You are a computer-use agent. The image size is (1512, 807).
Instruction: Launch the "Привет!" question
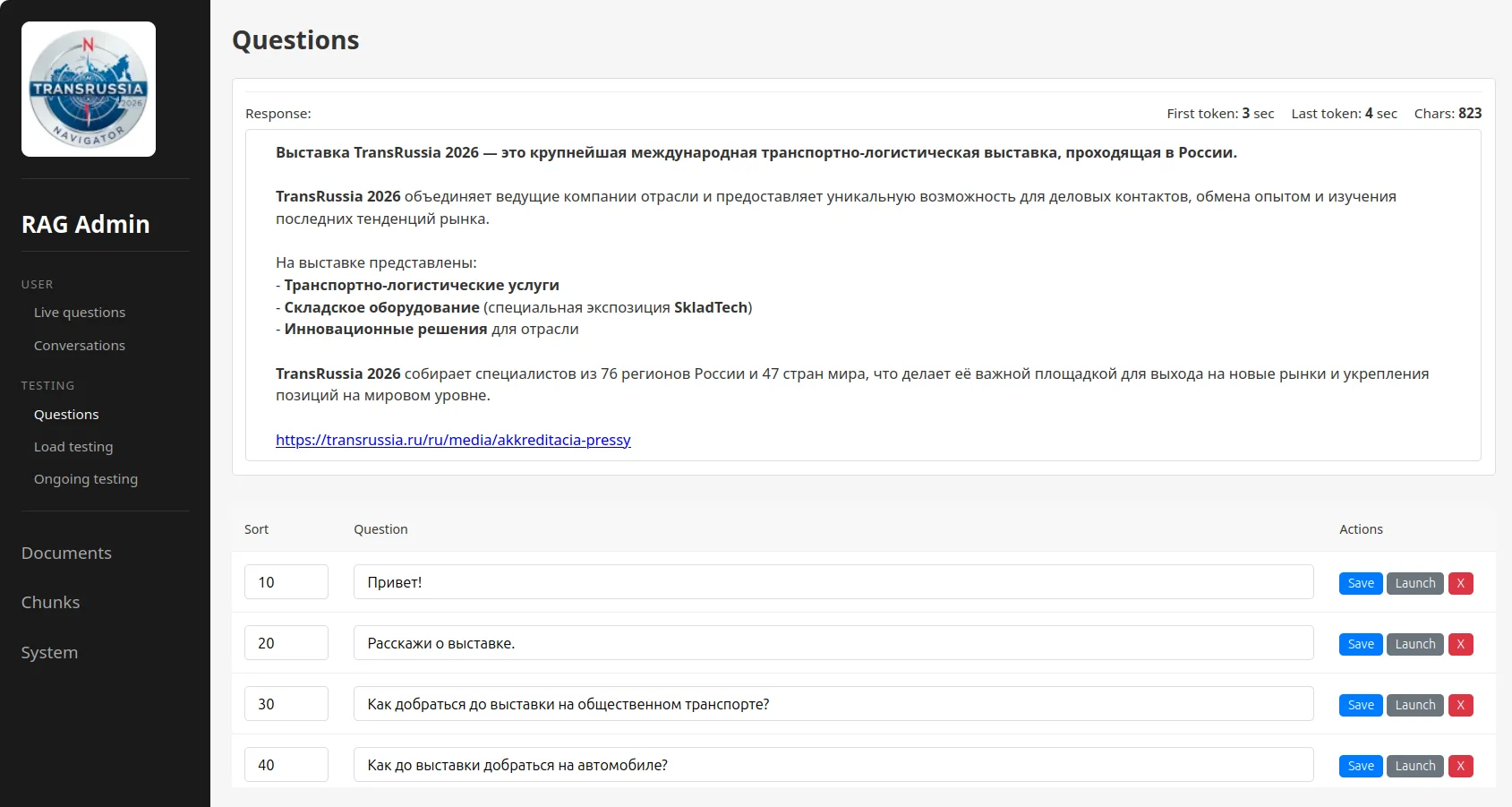[1415, 583]
